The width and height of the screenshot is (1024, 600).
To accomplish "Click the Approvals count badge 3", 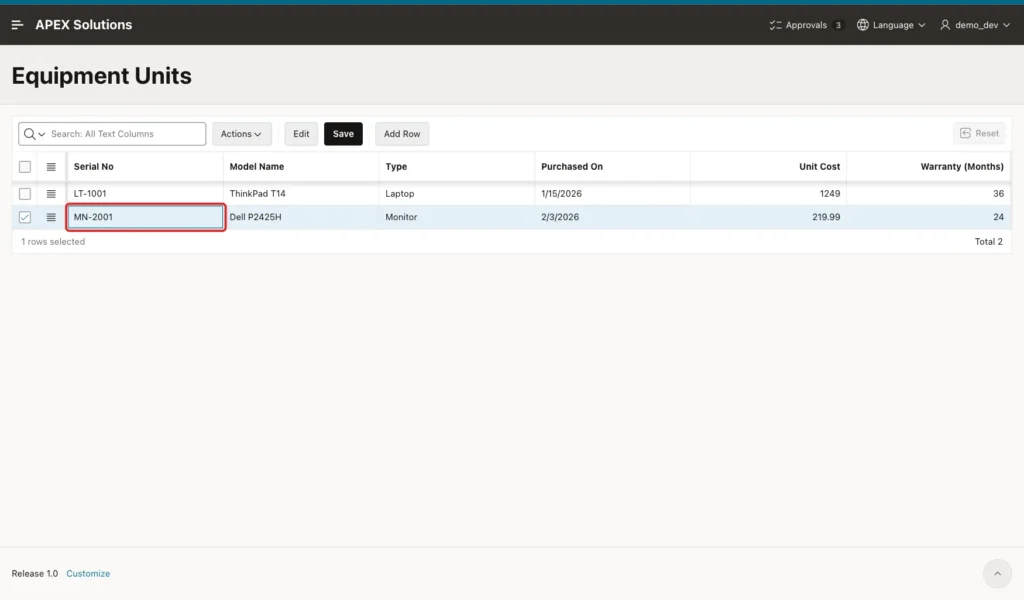I will [x=838, y=25].
